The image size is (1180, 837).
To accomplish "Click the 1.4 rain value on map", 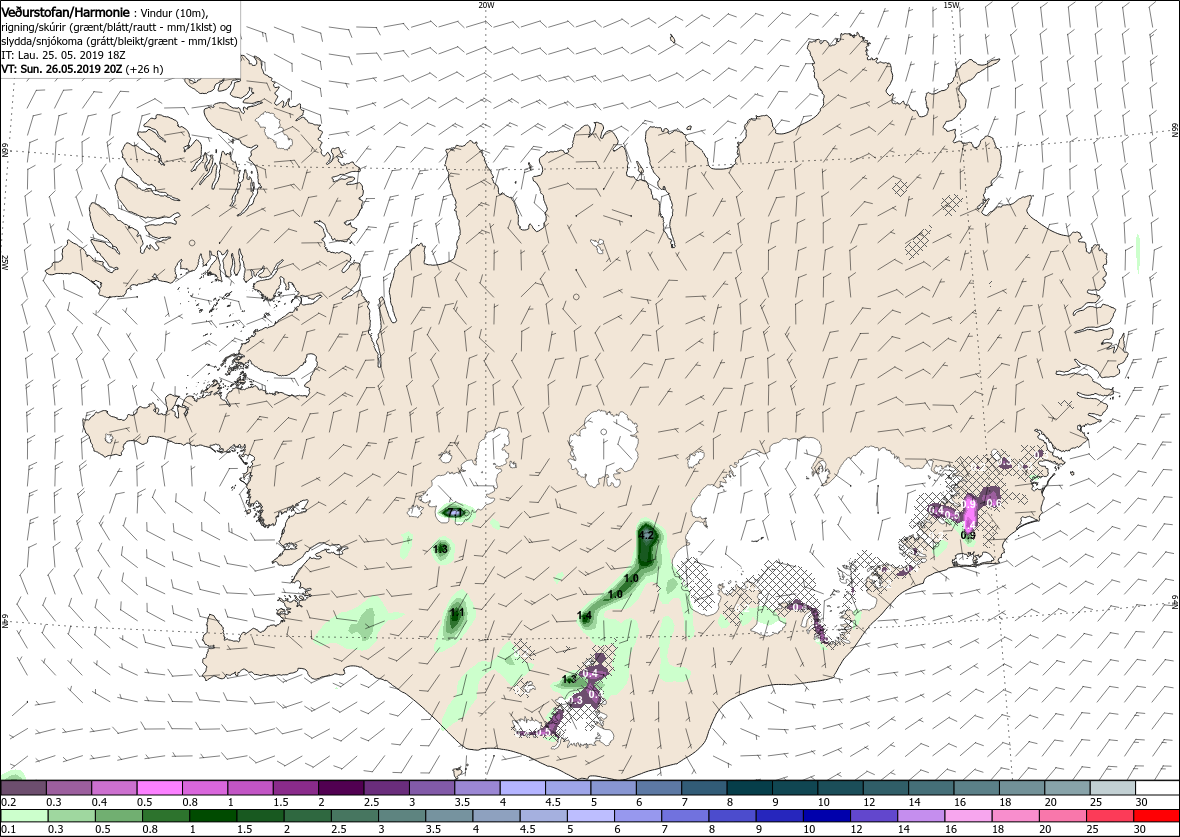I will [x=585, y=616].
